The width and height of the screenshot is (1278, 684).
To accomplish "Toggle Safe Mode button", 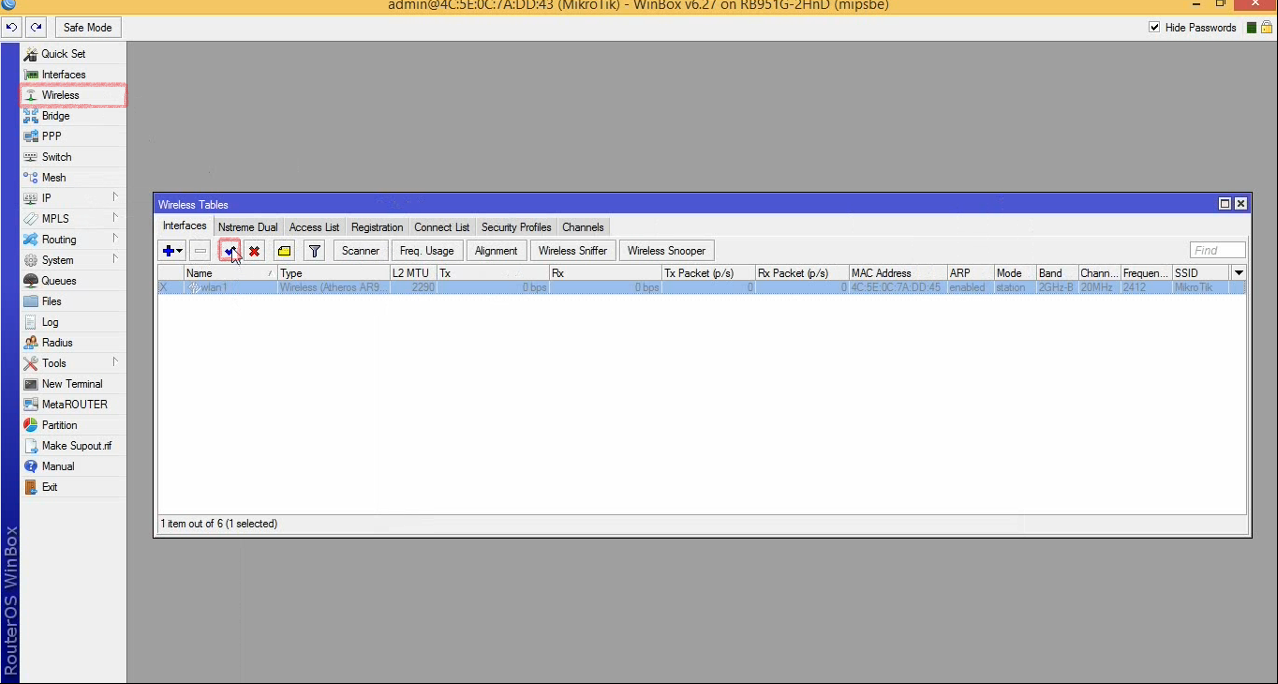I will pos(88,27).
